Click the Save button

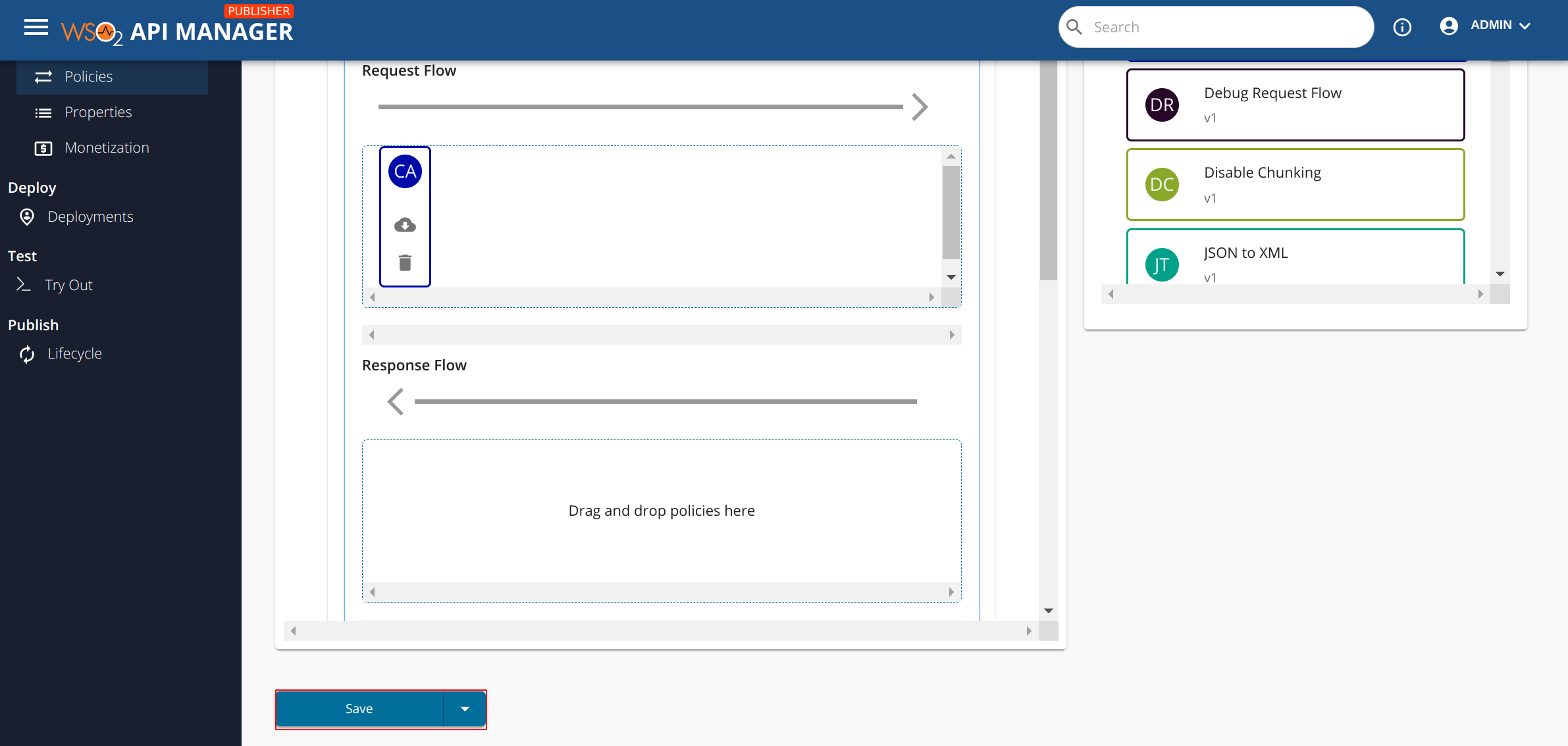[x=359, y=709]
